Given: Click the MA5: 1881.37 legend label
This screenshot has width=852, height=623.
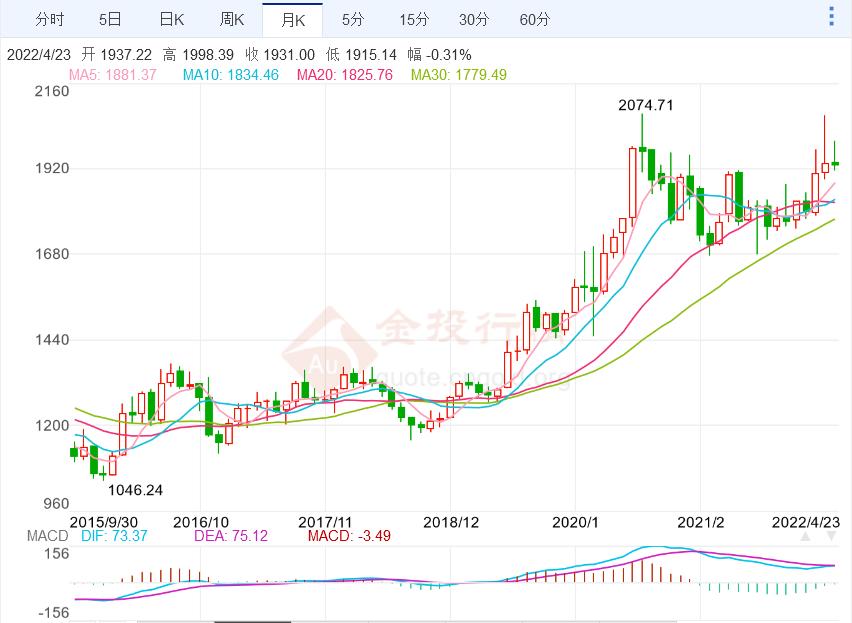Looking at the screenshot, I should pos(112,74).
